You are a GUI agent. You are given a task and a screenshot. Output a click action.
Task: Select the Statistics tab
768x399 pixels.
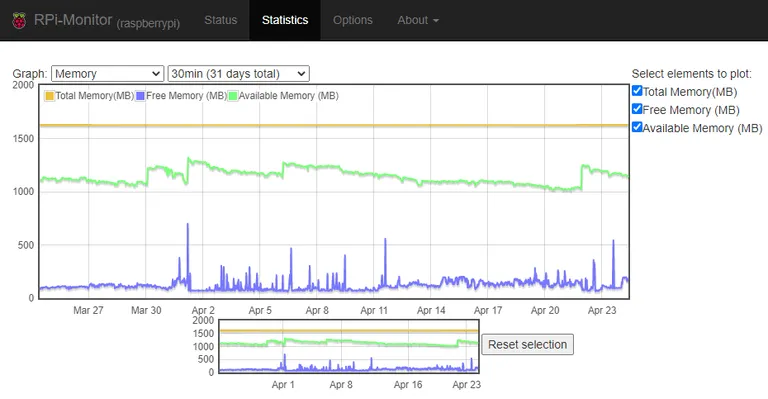pyautogui.click(x=285, y=20)
